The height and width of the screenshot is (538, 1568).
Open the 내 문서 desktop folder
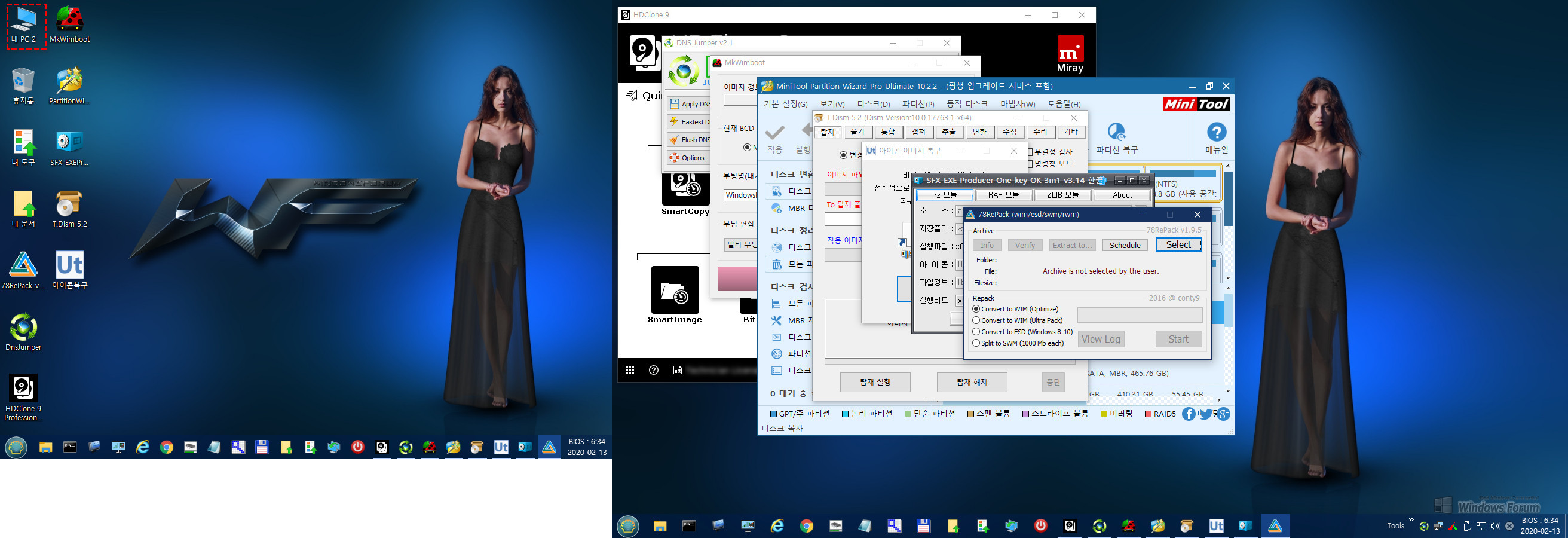click(x=23, y=209)
